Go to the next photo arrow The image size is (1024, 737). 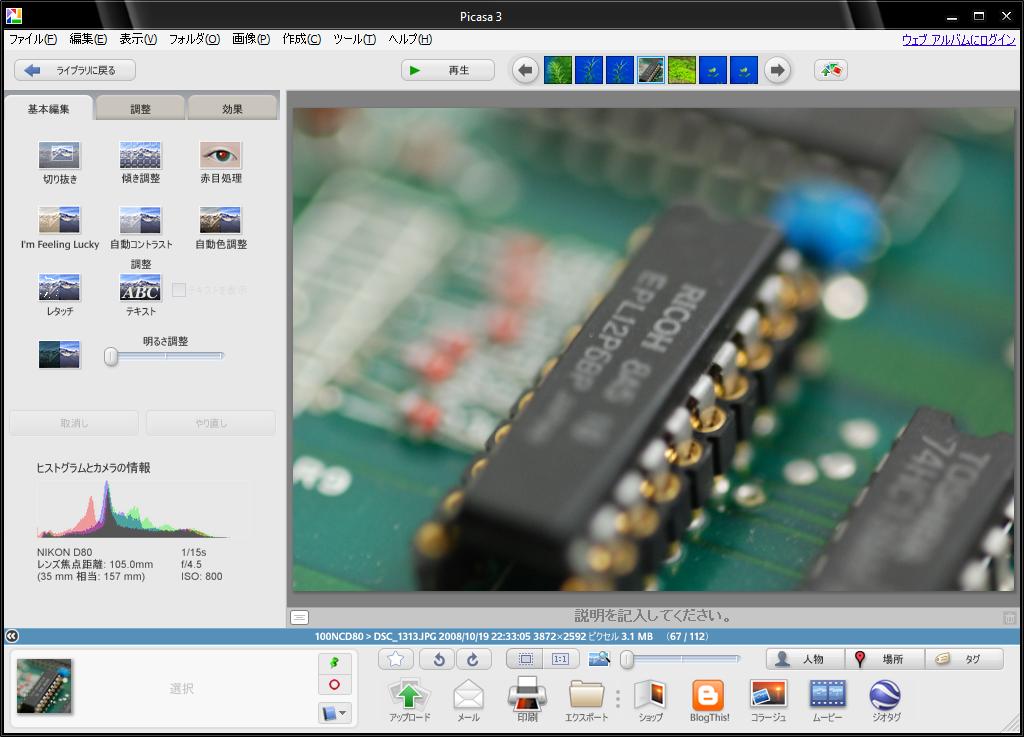[x=776, y=70]
